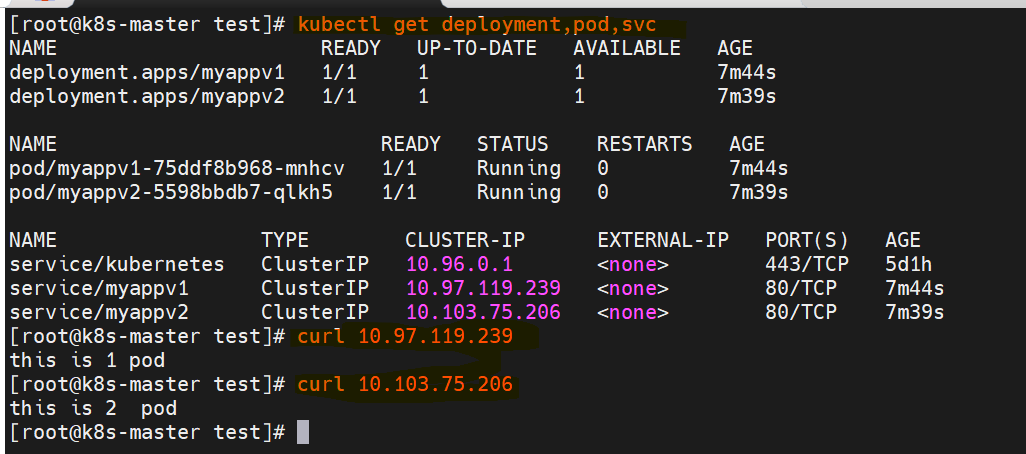The height and width of the screenshot is (454, 1026).
Task: Click service/kubernetes entry
Action: (117, 264)
